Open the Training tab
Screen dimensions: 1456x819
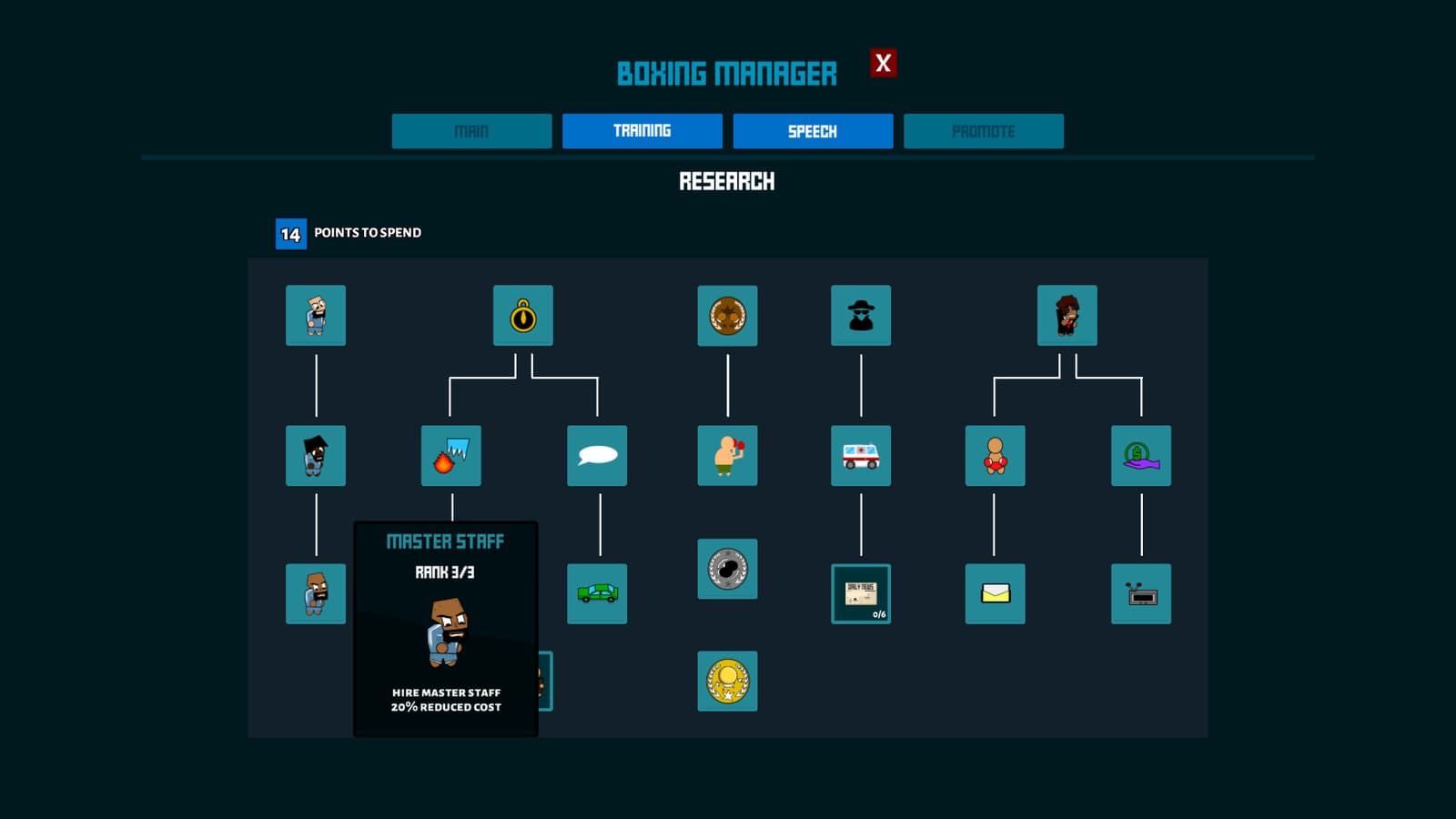click(642, 131)
